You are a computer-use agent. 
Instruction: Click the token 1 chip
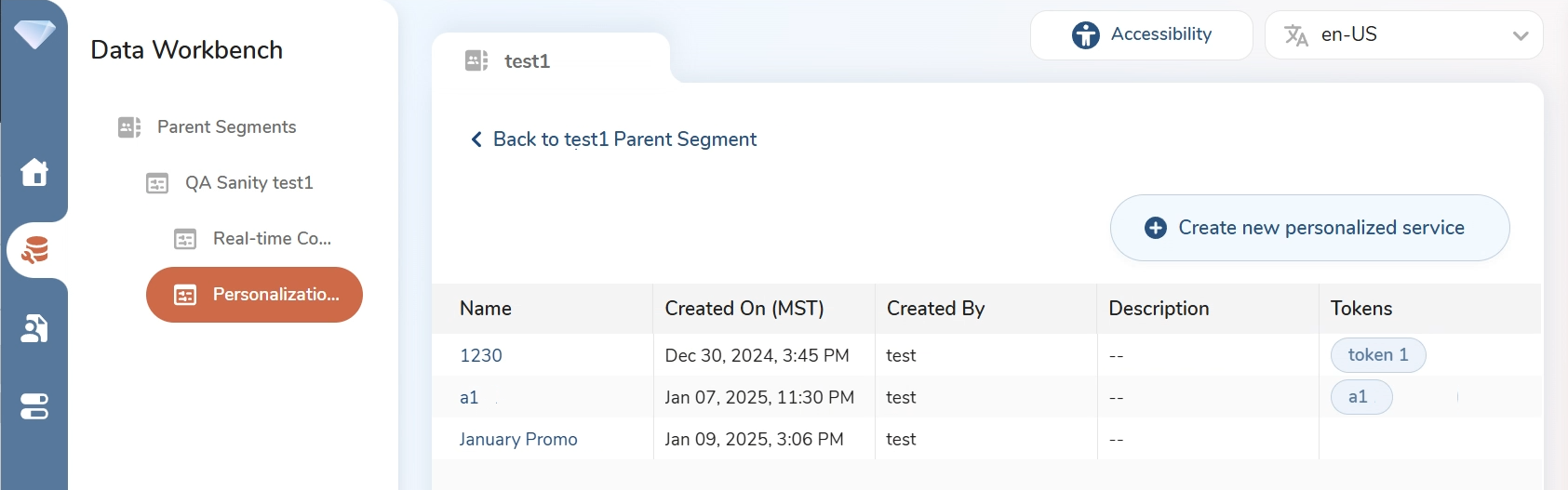click(x=1377, y=355)
